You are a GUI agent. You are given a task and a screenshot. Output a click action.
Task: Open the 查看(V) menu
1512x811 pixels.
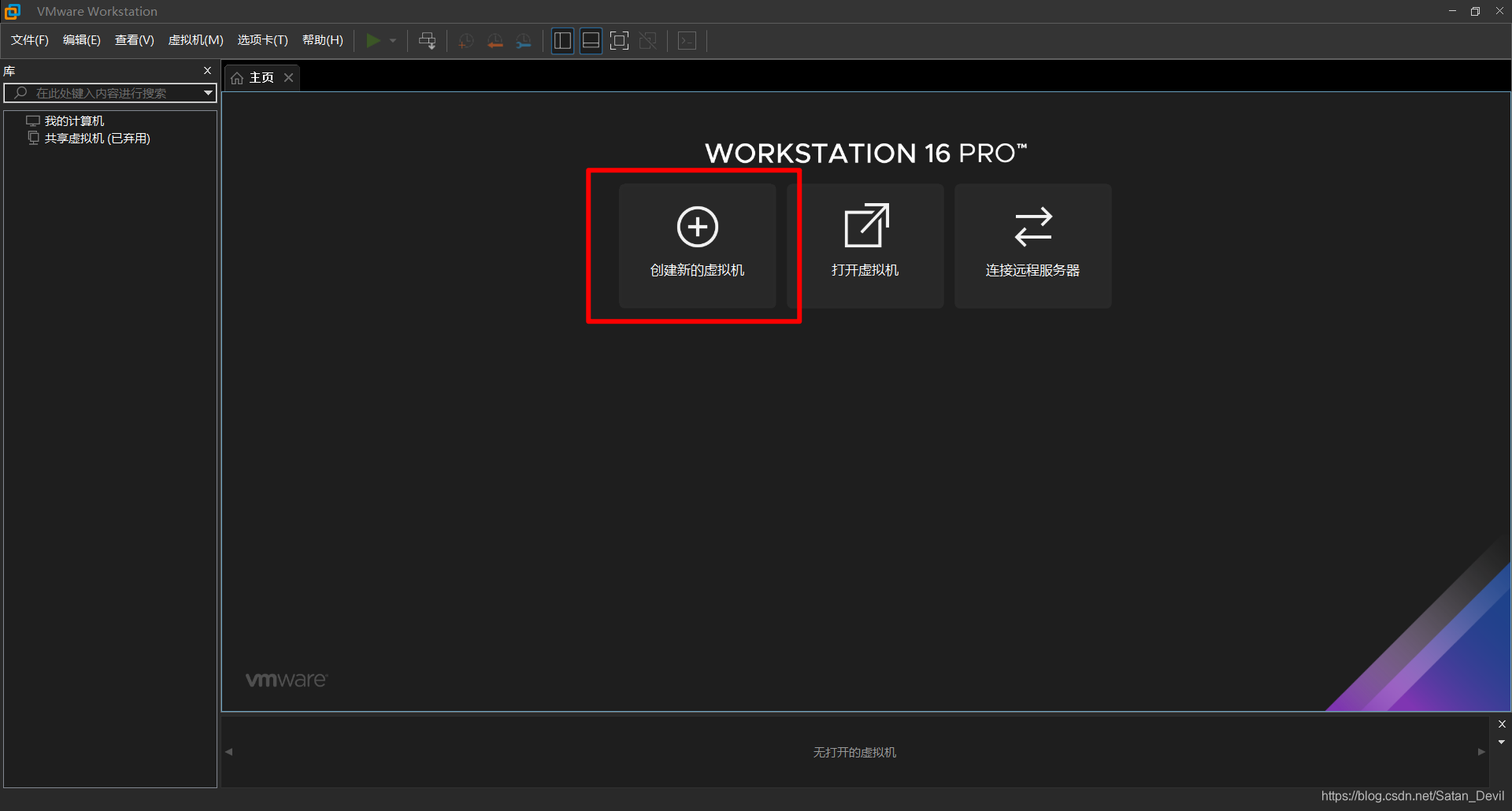pyautogui.click(x=135, y=40)
